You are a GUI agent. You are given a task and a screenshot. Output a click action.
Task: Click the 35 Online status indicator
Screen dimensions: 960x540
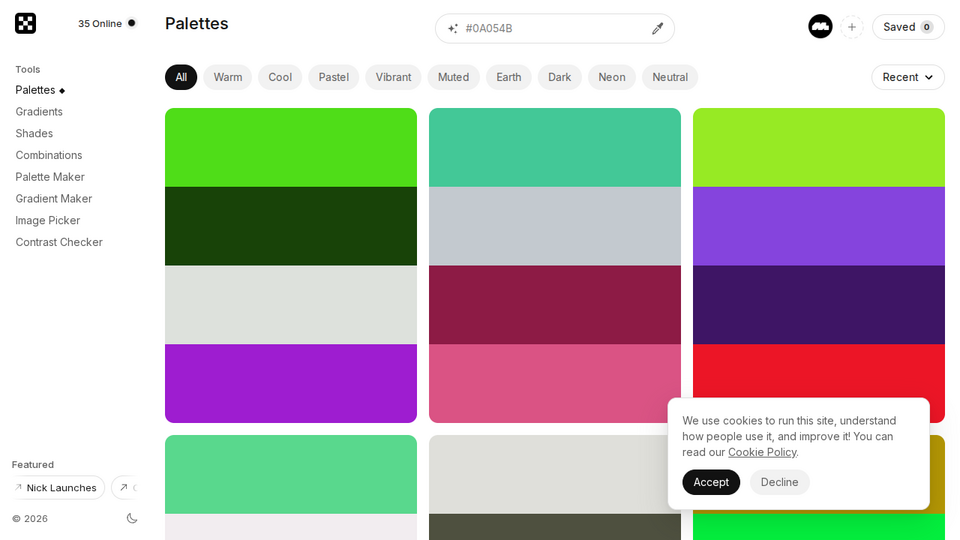pyautogui.click(x=107, y=23)
